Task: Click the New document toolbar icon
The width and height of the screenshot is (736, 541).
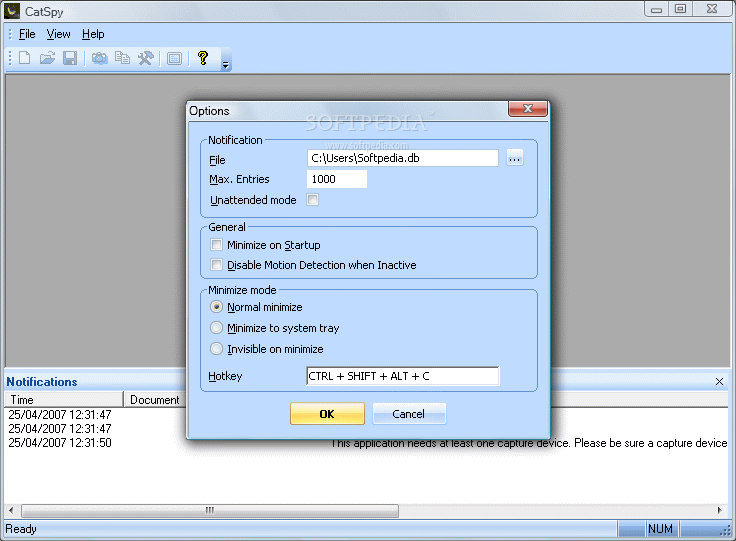Action: (x=24, y=58)
